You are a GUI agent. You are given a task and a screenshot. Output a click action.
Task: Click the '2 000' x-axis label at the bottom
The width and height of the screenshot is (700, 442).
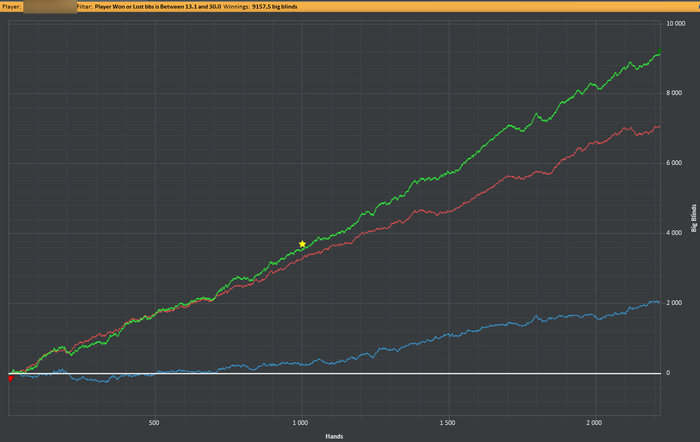click(x=594, y=423)
